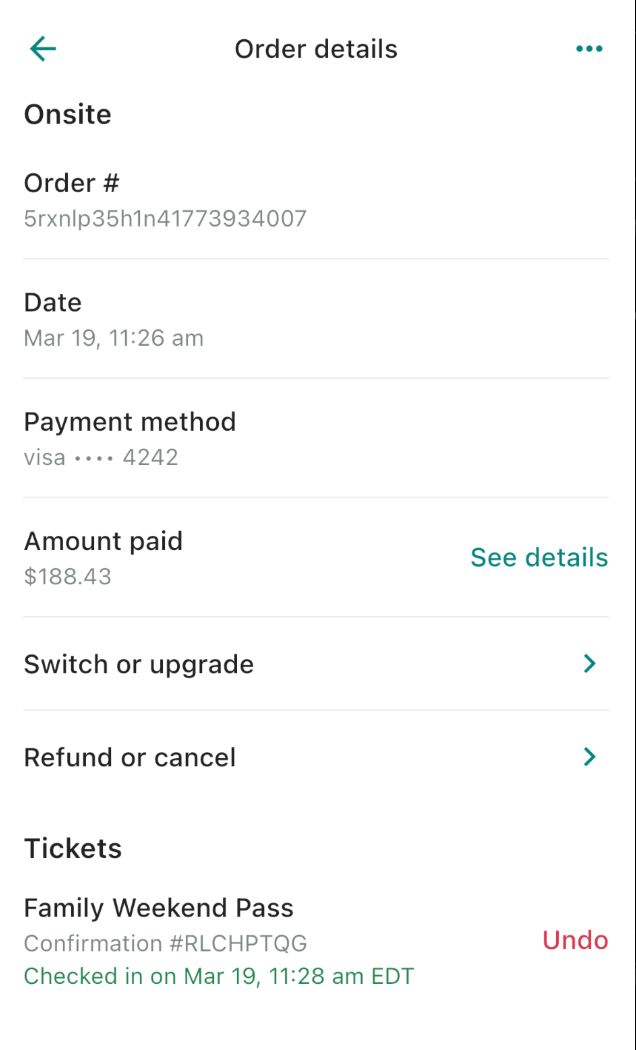Click confirmation code #RLCHPTQG
The height and width of the screenshot is (1050, 636).
click(x=165, y=943)
